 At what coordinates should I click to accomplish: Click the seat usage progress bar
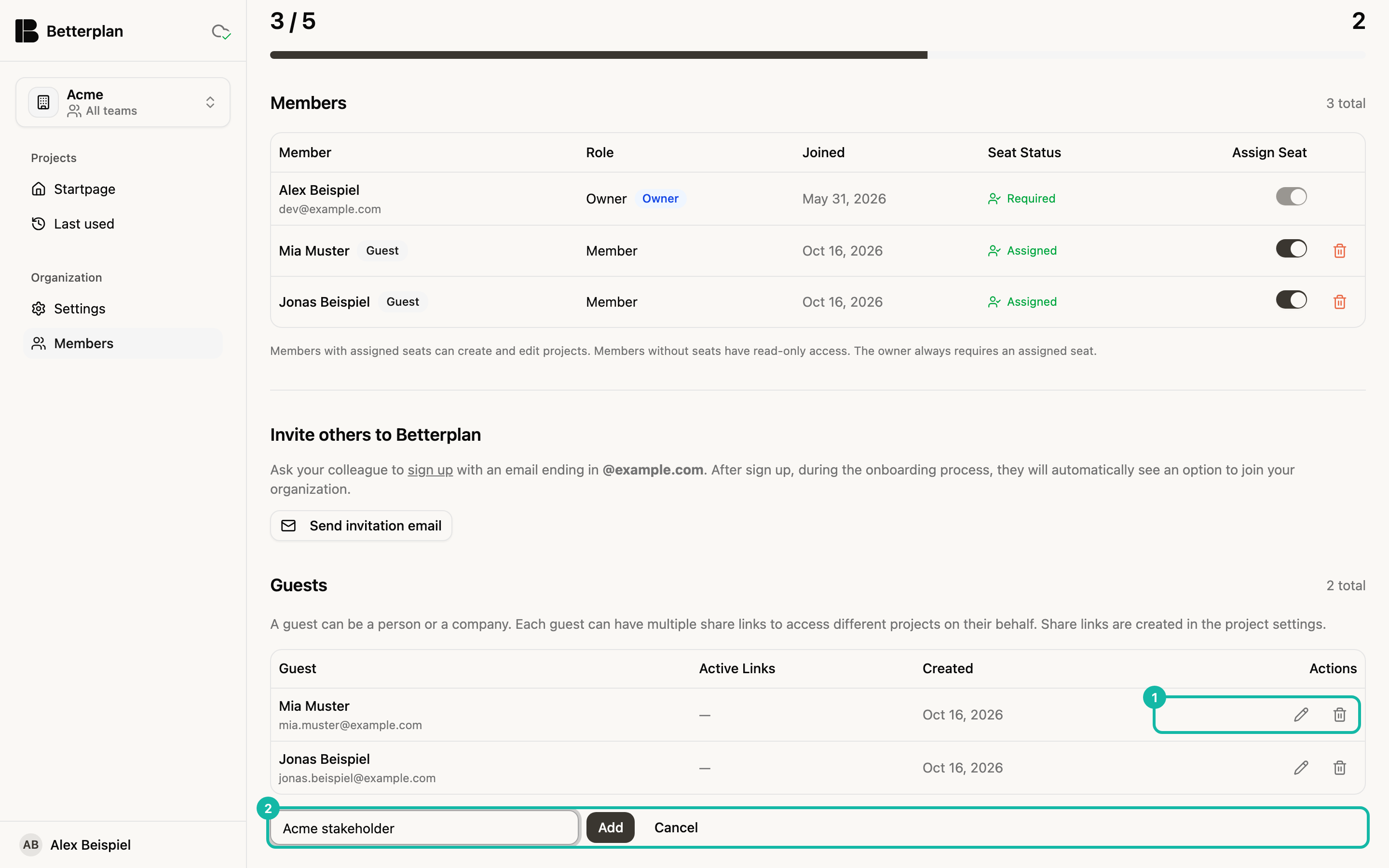point(818,55)
